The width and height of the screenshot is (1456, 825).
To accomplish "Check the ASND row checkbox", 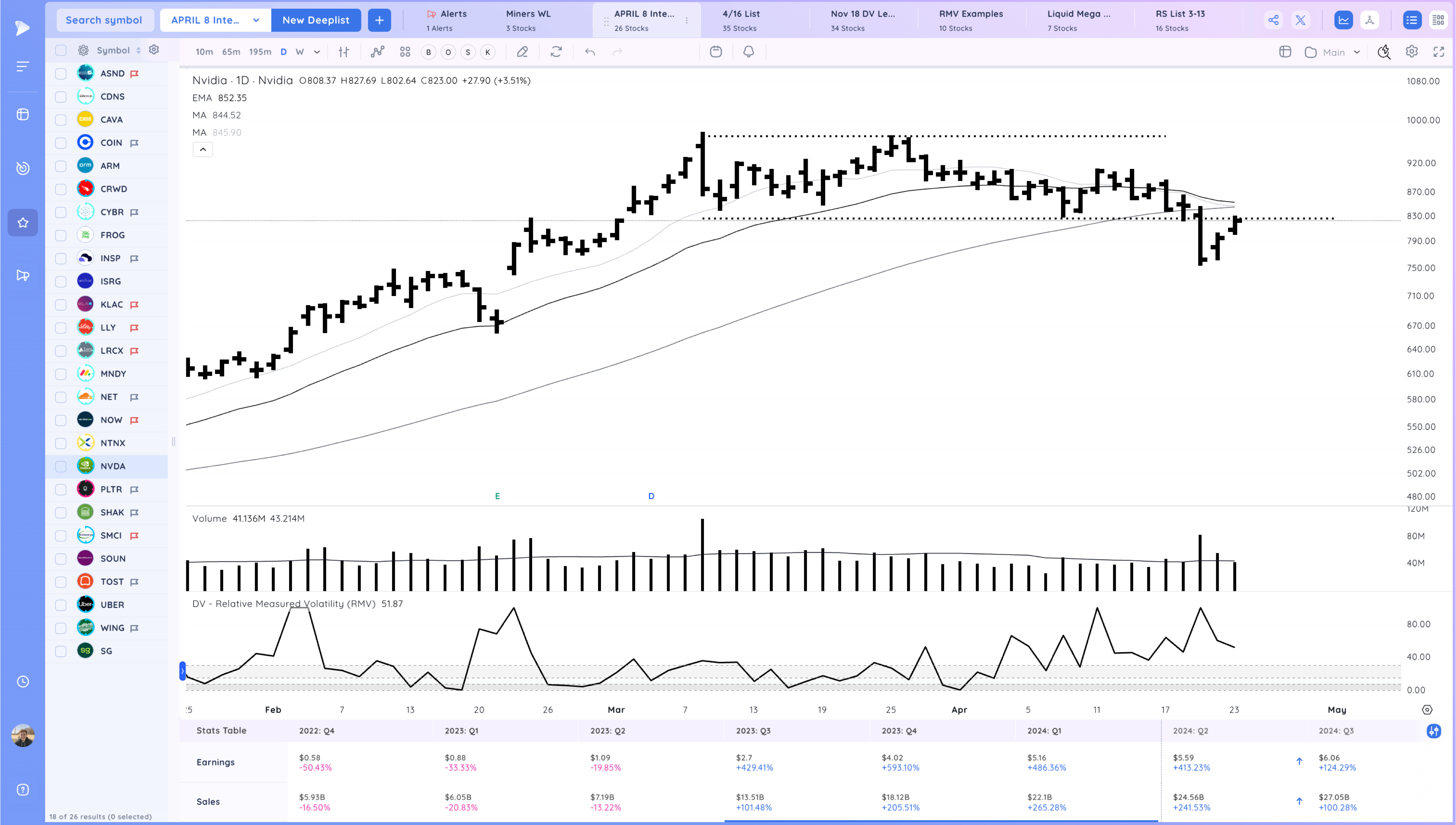I will click(x=60, y=74).
